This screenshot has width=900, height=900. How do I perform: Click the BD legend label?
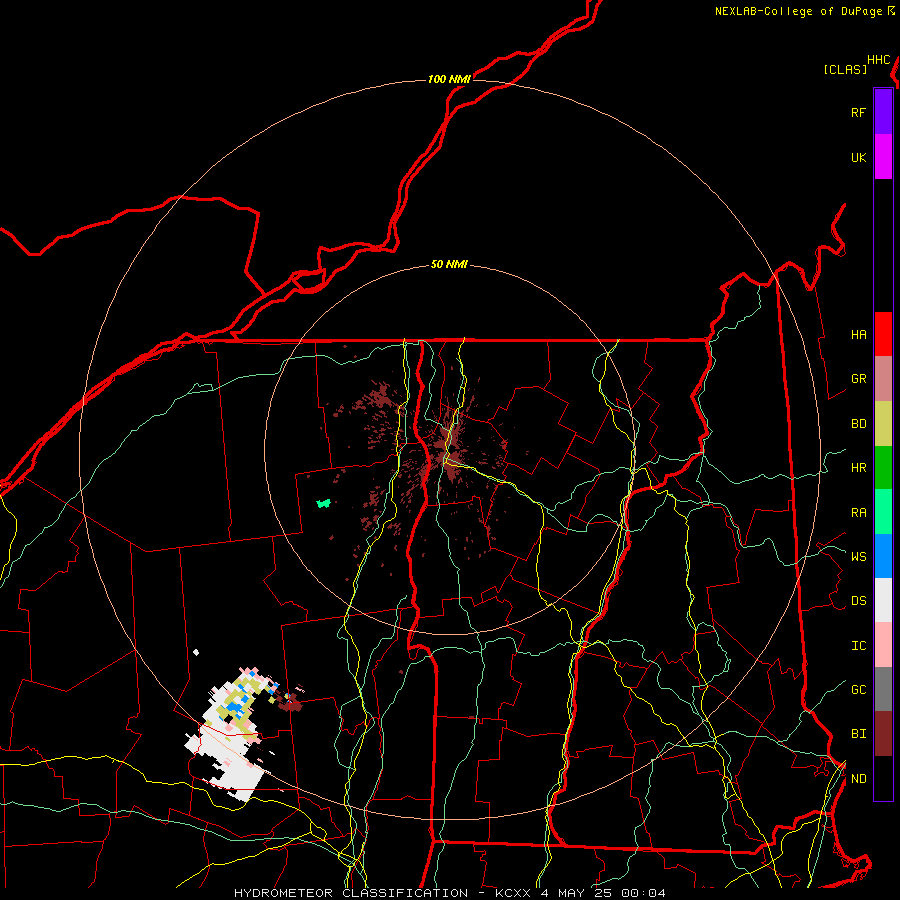click(x=858, y=424)
